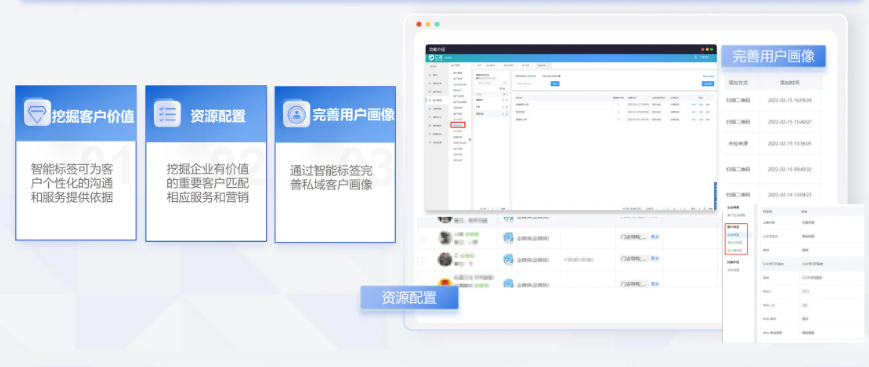Tick the checkbox above the orange-avatar row
The height and width of the screenshot is (367, 869).
tap(423, 260)
